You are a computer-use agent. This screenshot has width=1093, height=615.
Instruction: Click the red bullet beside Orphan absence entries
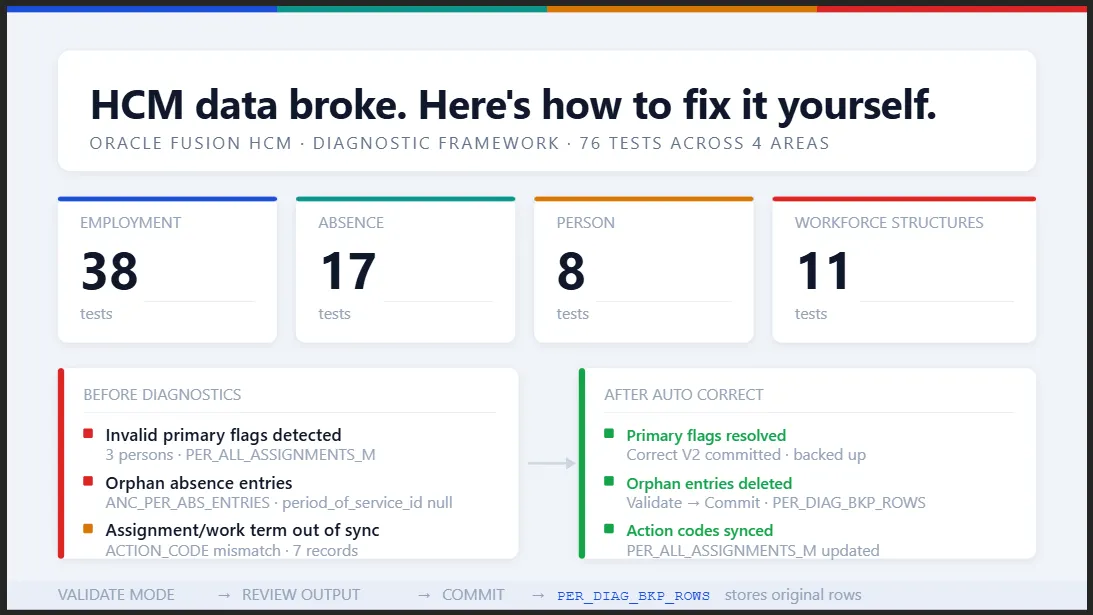(88, 481)
